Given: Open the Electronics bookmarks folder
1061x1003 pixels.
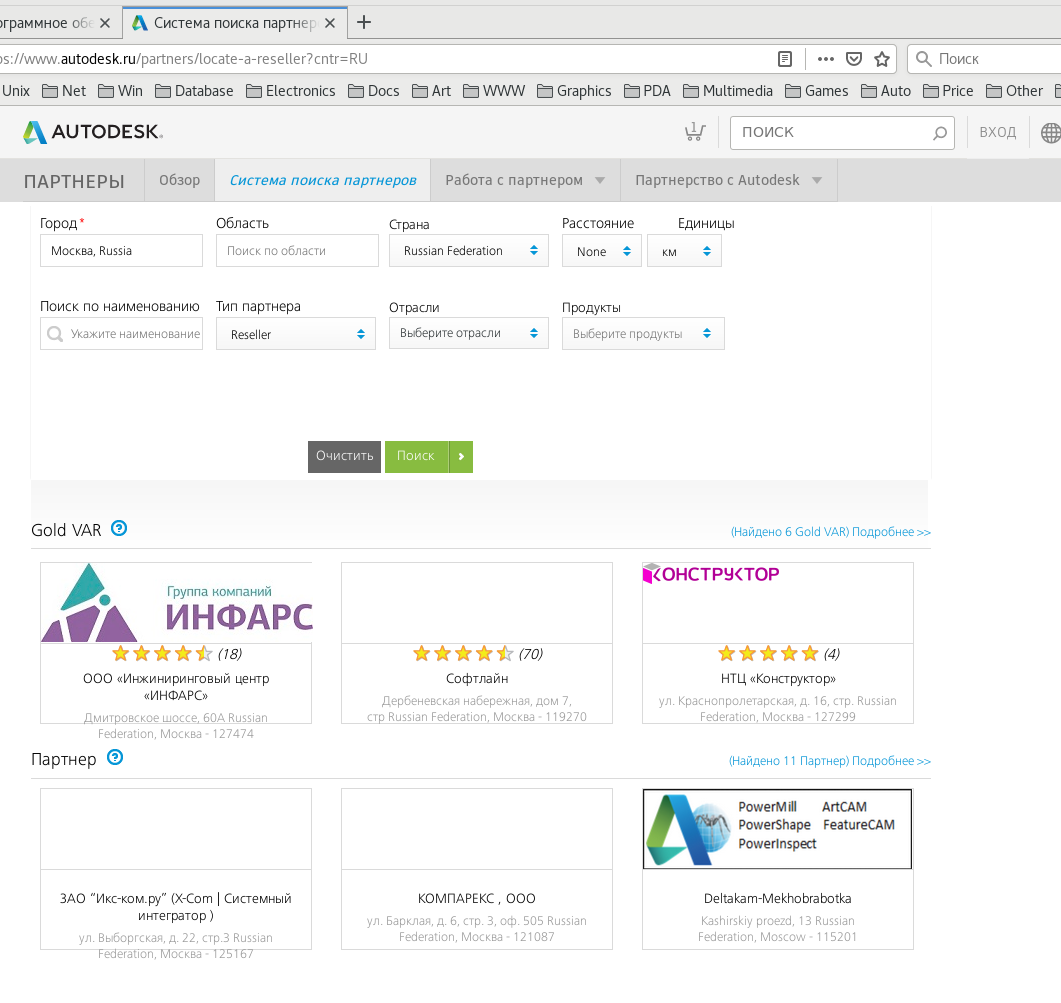Looking at the screenshot, I should pyautogui.click(x=291, y=91).
